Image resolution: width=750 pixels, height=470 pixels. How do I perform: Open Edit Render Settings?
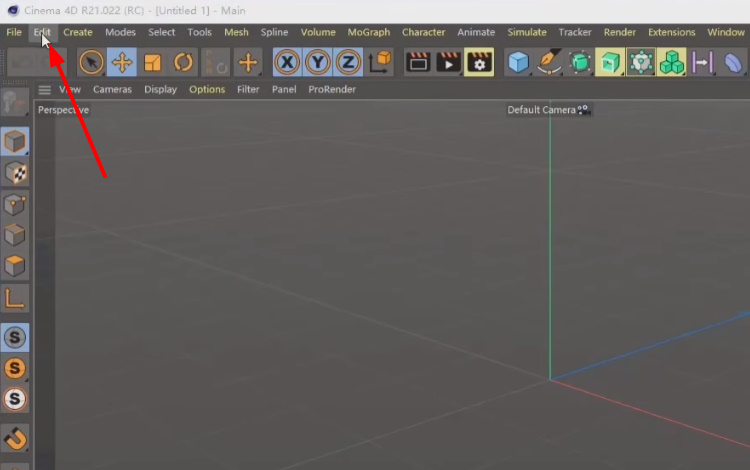[479, 62]
